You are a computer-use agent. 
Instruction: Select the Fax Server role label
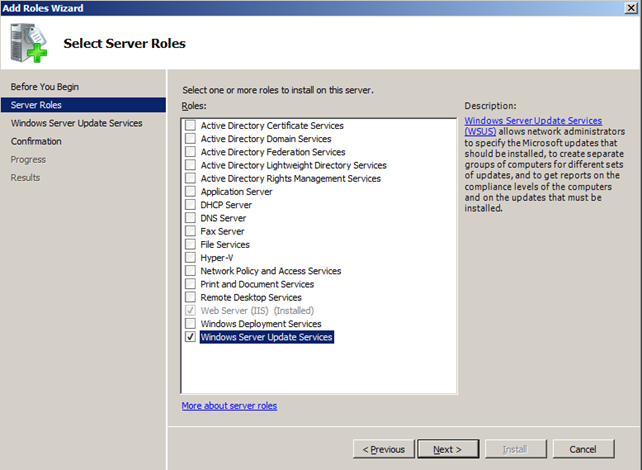pyautogui.click(x=223, y=231)
